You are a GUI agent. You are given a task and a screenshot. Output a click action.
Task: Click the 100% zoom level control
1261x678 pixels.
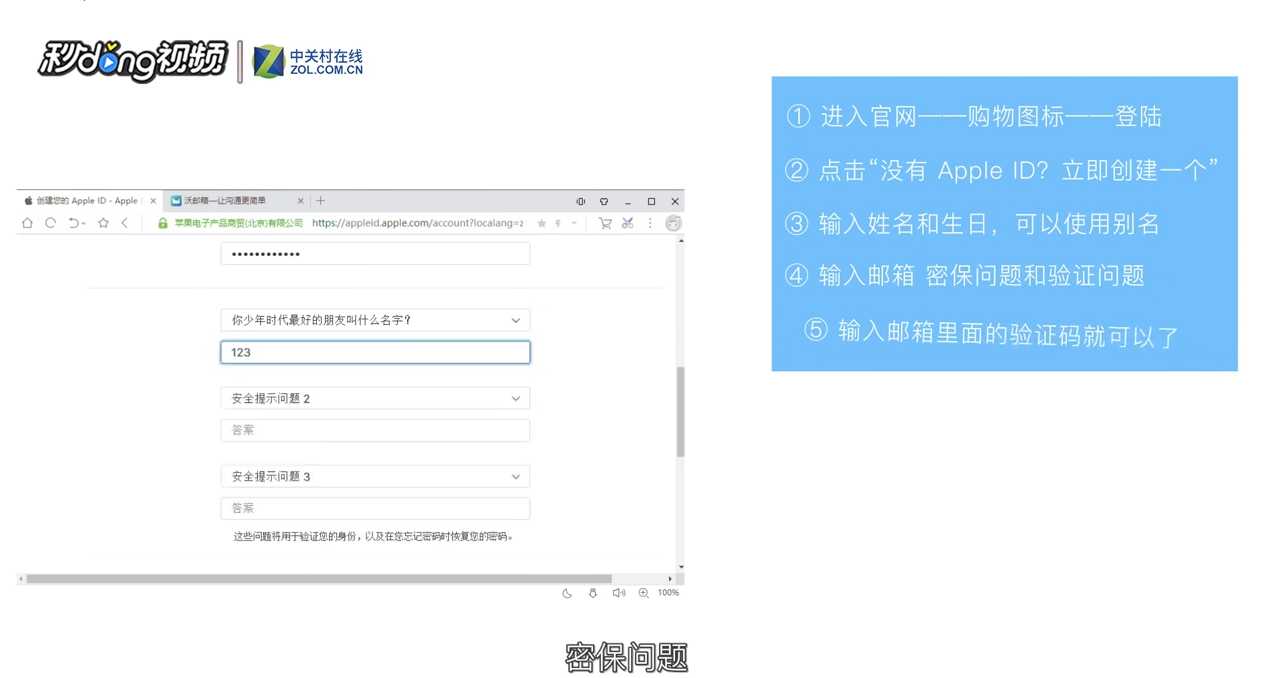click(666, 593)
